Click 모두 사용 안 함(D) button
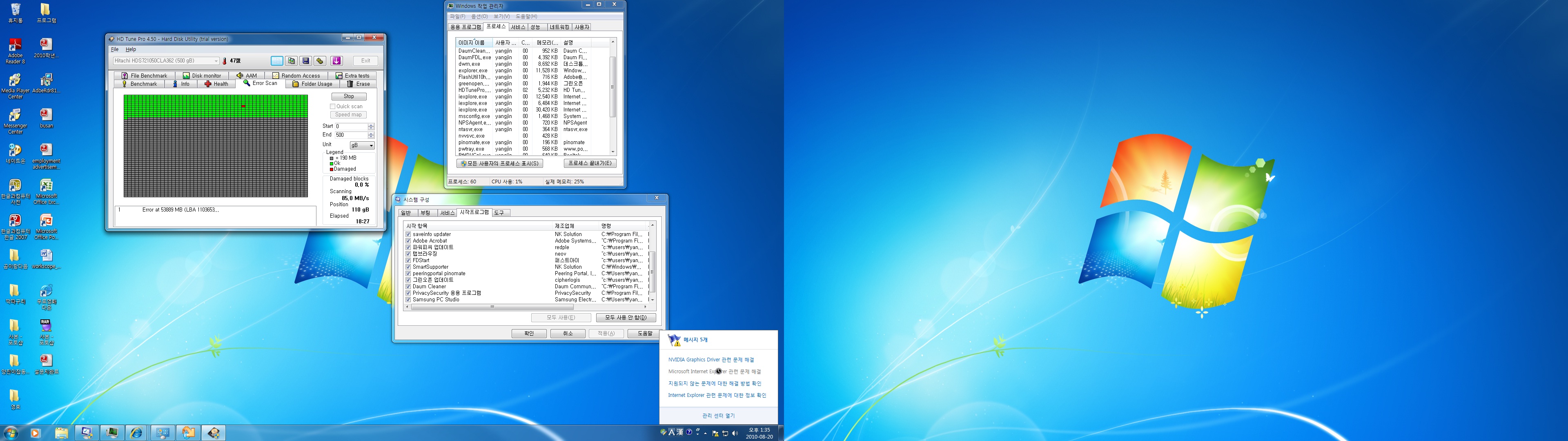 click(x=626, y=317)
